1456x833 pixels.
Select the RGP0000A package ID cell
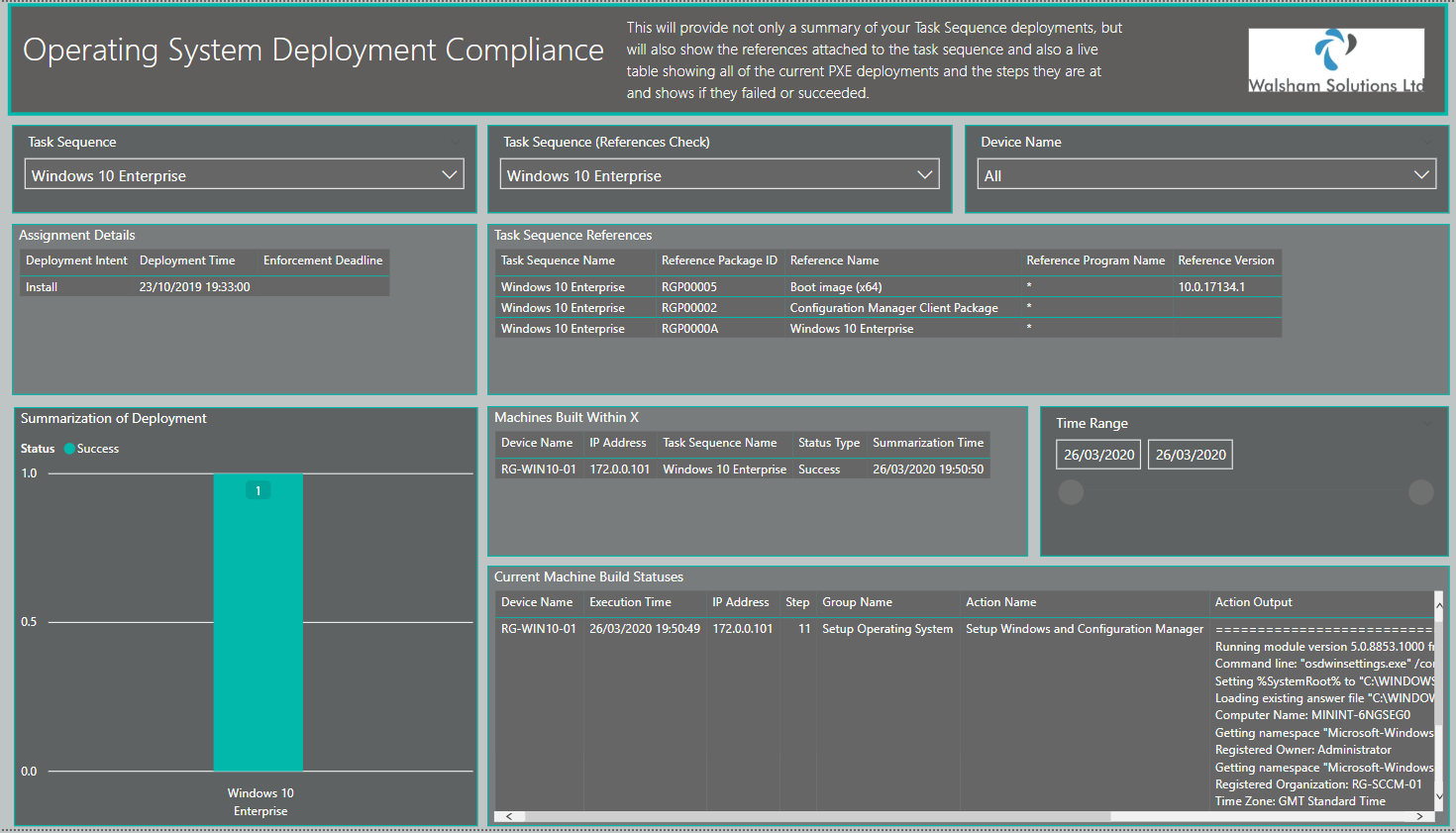click(x=690, y=329)
